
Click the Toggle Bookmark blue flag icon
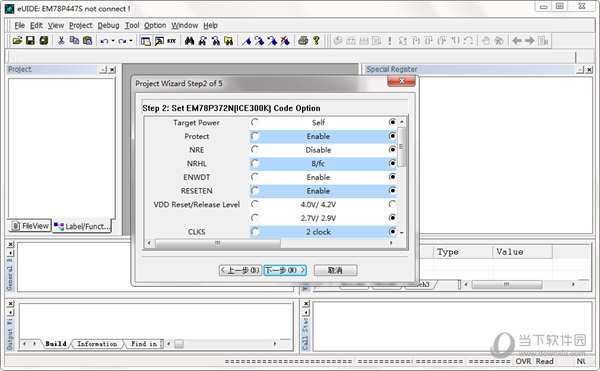(246, 41)
